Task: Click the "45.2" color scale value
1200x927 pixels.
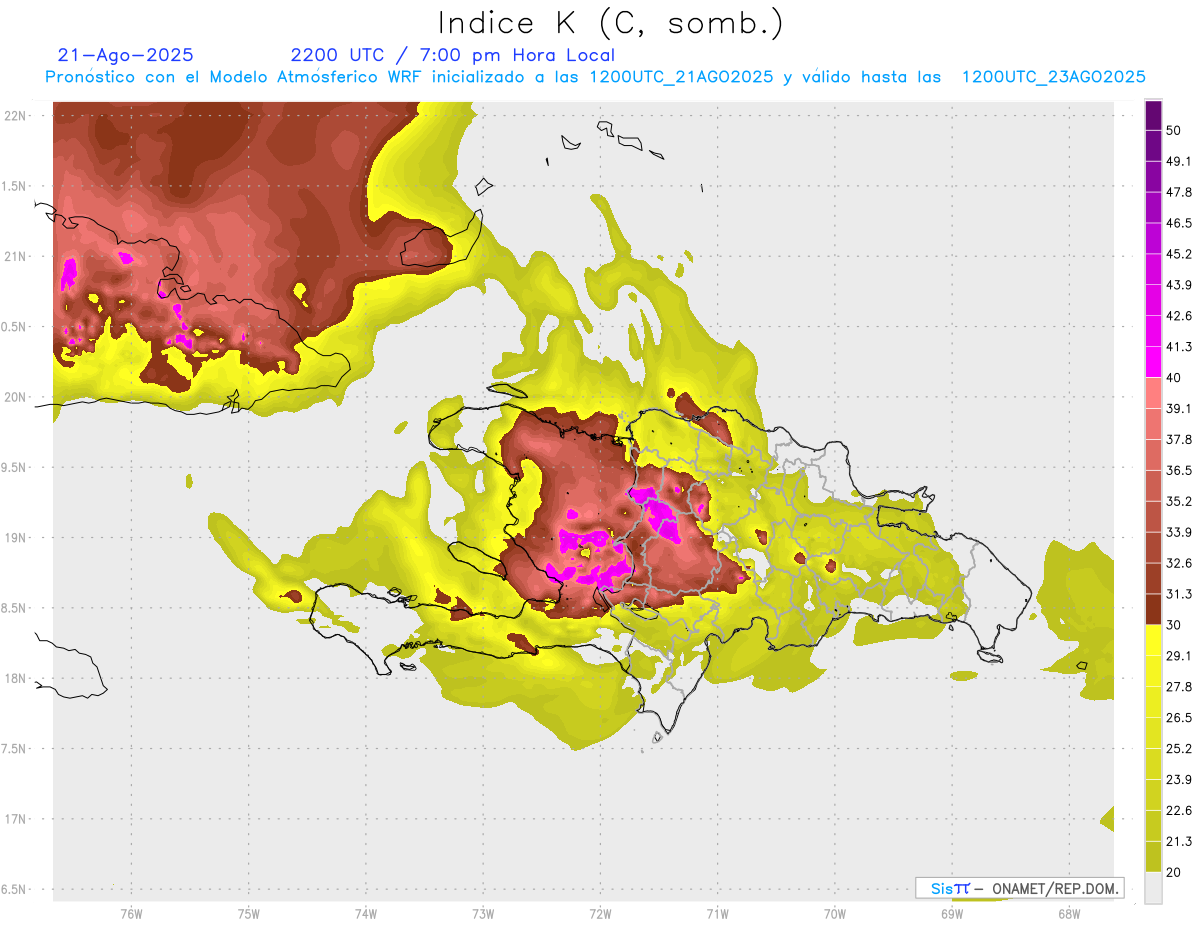Action: [1180, 254]
